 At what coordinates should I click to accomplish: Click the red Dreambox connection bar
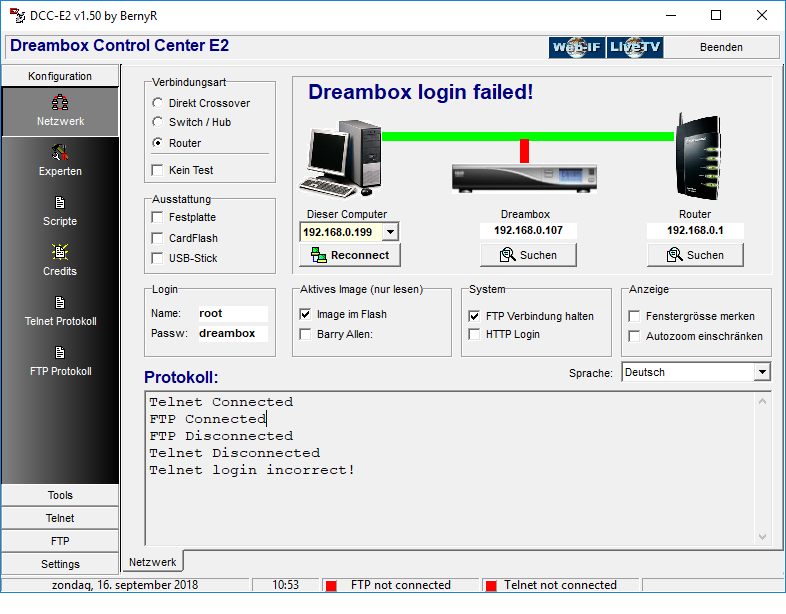point(524,151)
